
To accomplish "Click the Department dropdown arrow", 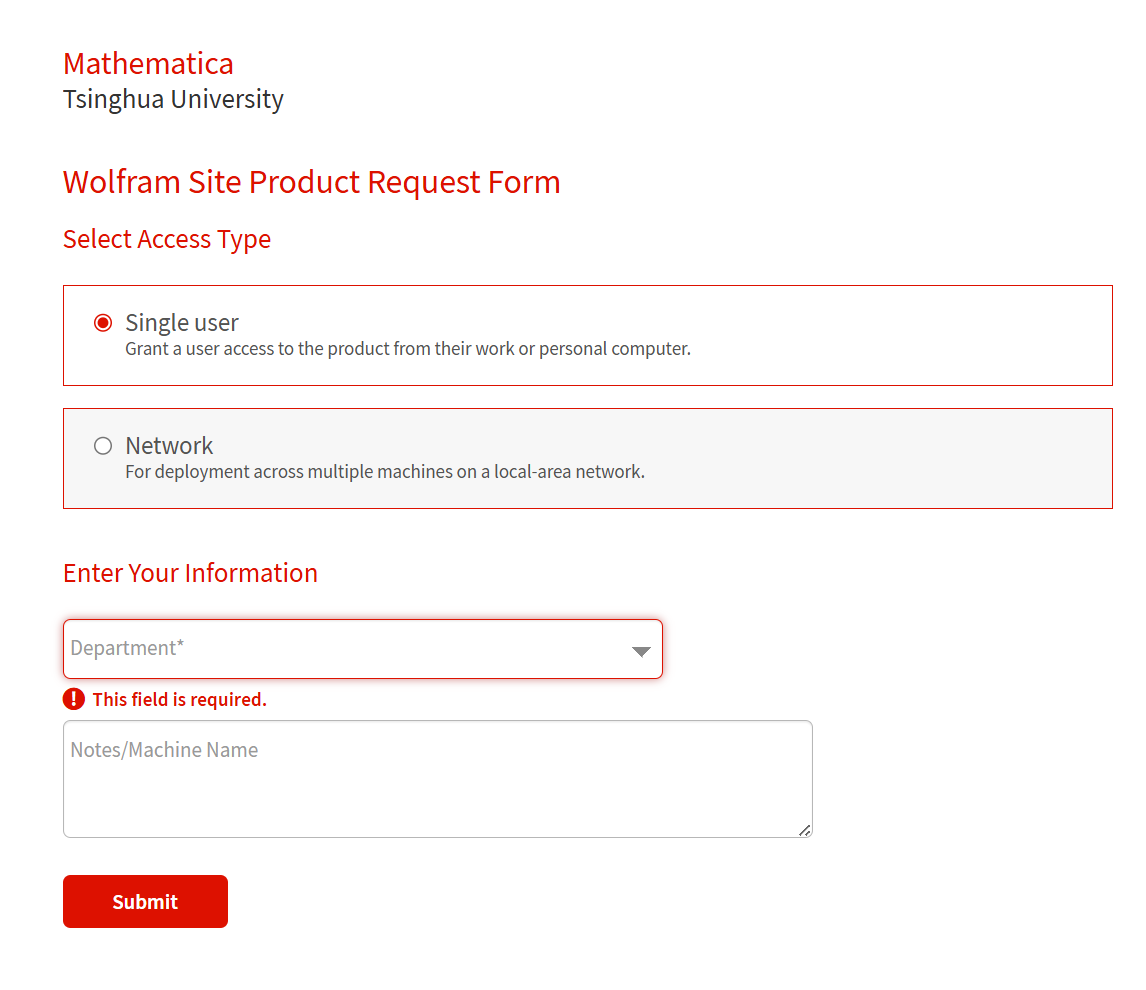I will pyautogui.click(x=641, y=651).
